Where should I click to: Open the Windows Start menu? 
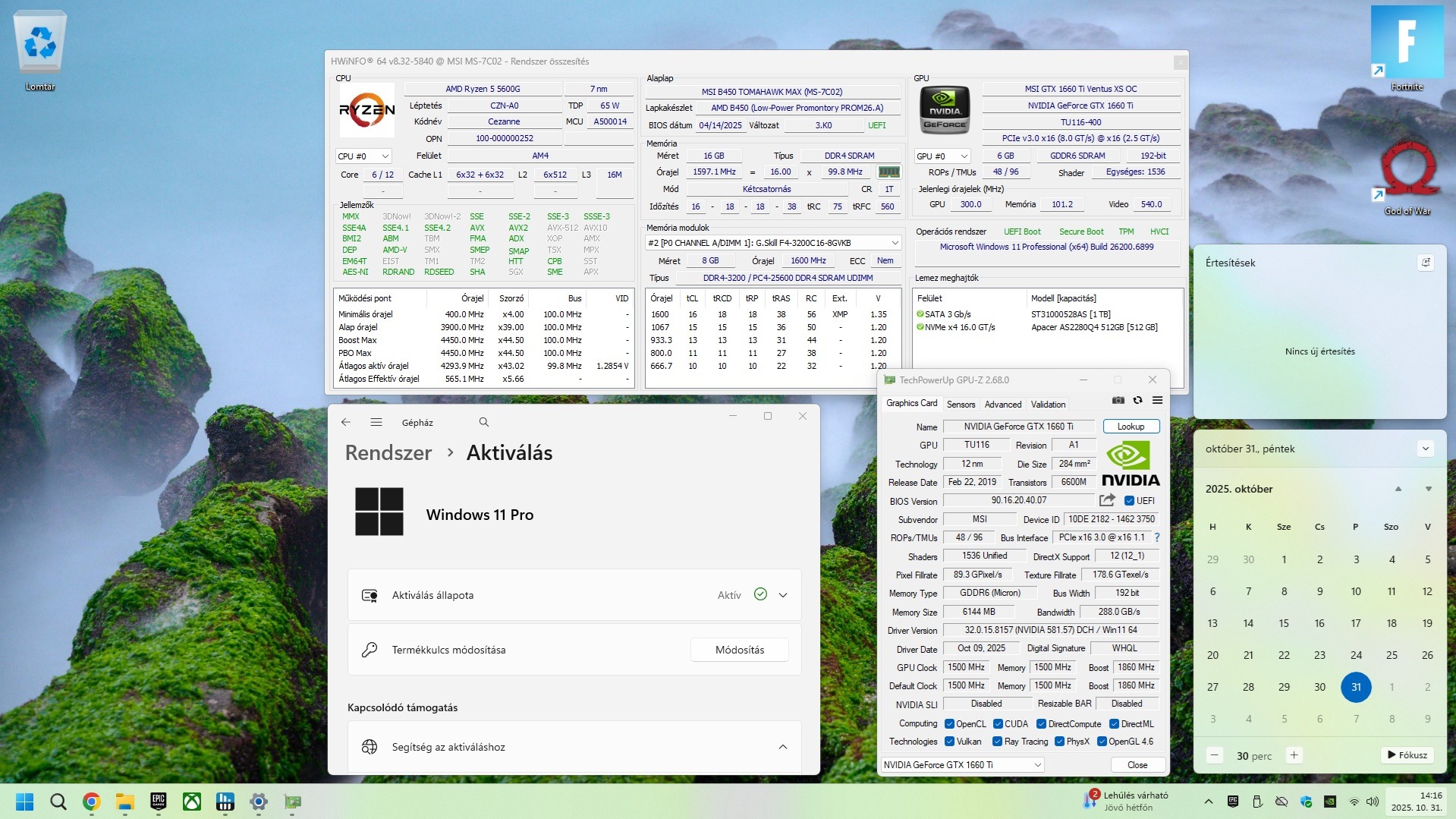tap(24, 802)
